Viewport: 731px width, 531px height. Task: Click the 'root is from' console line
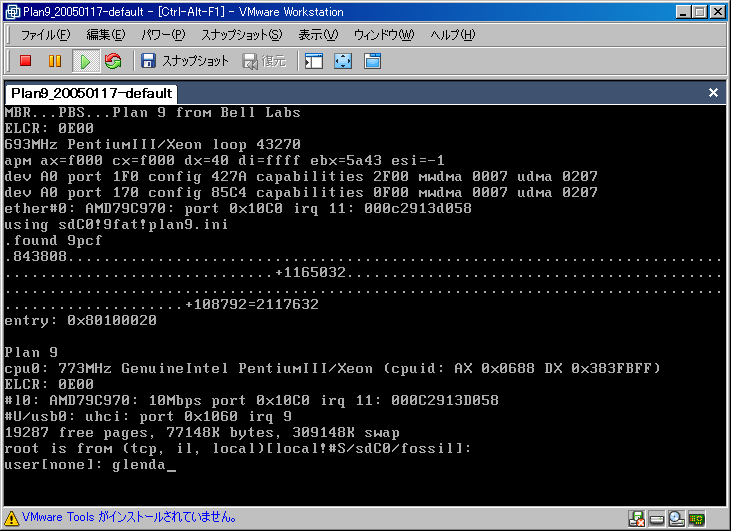238,449
